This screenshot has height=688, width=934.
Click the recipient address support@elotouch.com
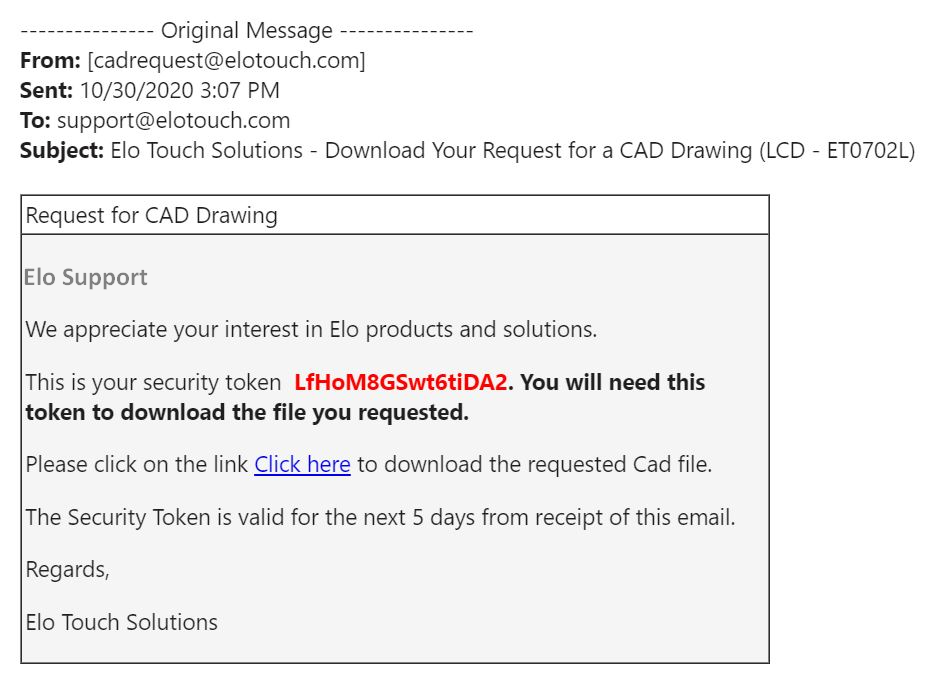pos(173,120)
